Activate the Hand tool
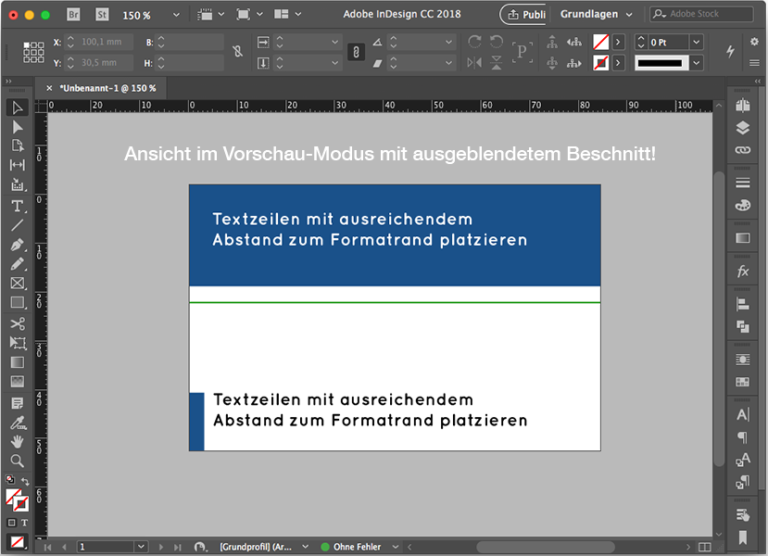 click(x=17, y=441)
